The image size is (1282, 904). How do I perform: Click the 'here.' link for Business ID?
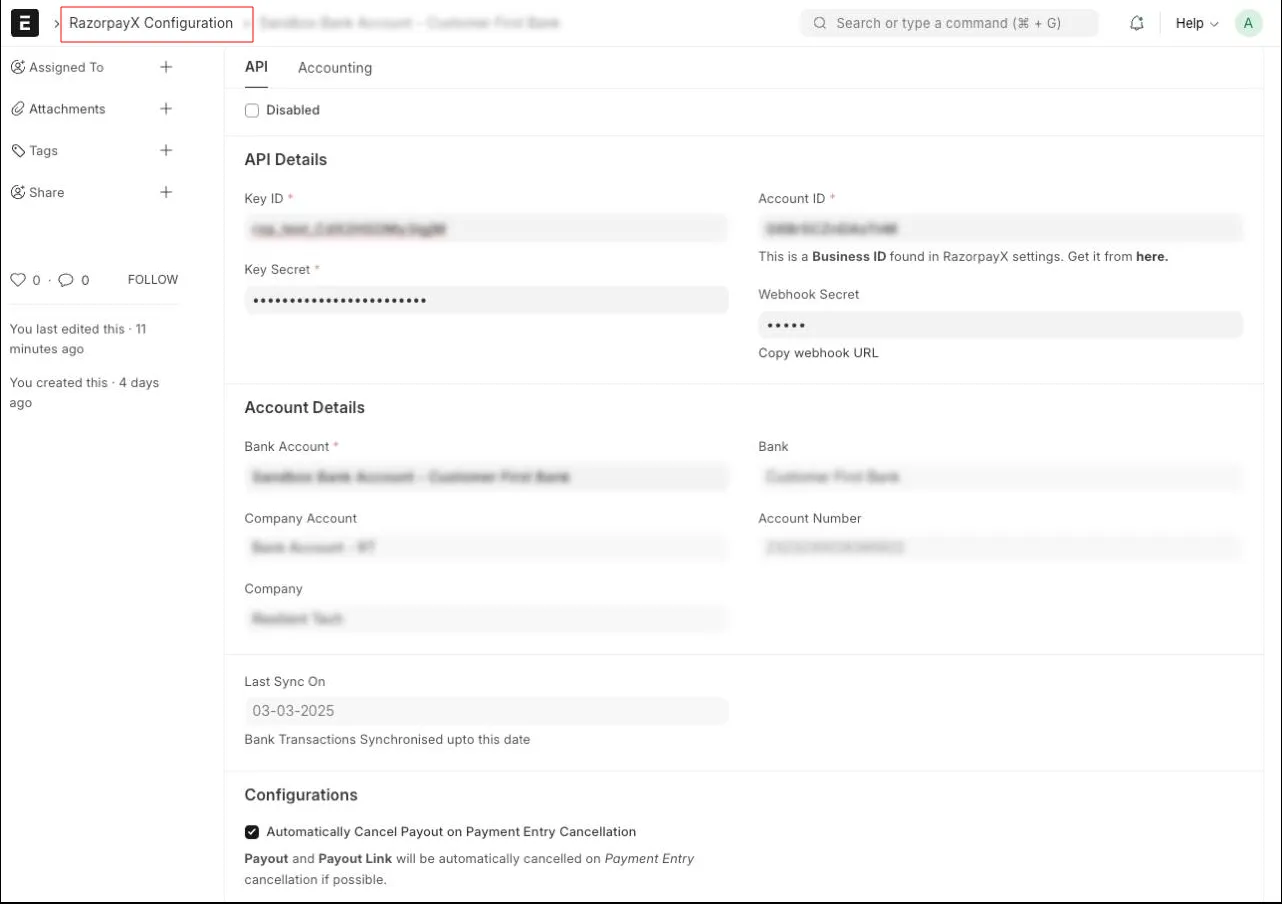(x=1152, y=256)
